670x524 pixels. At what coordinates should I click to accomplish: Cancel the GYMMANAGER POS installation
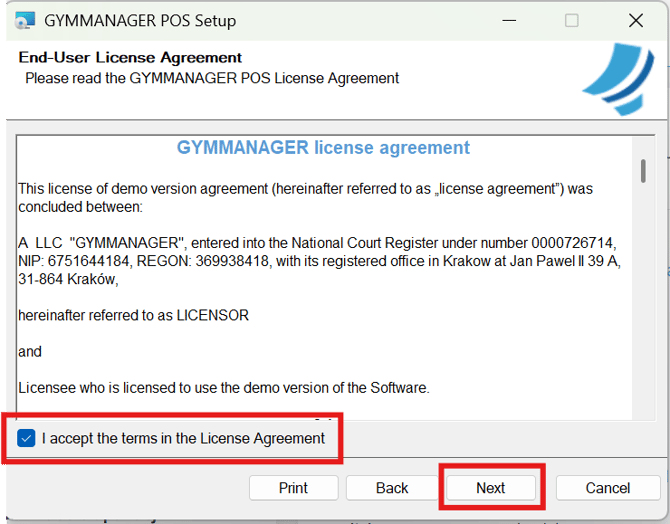coord(608,488)
